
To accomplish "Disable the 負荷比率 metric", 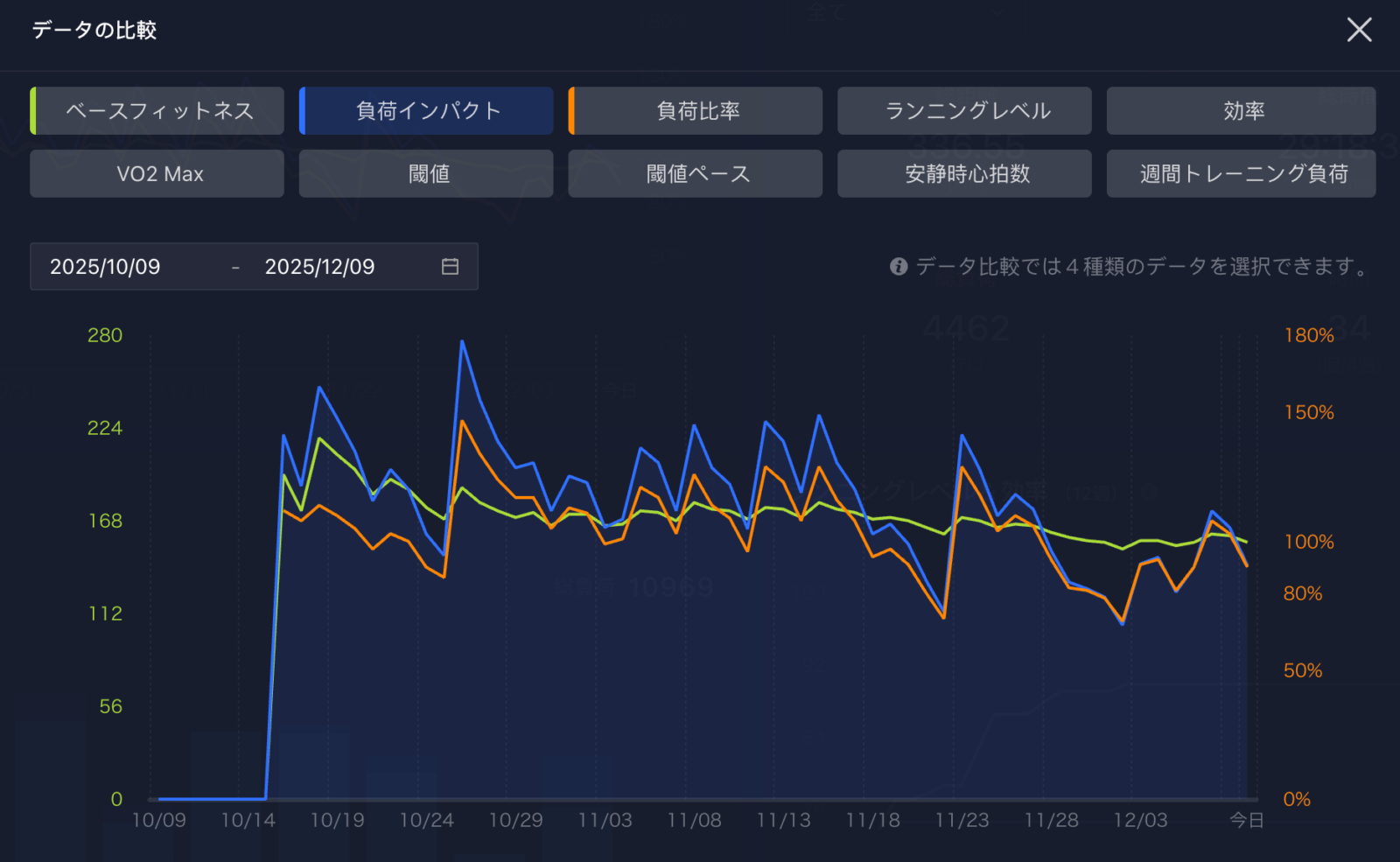I will (696, 111).
